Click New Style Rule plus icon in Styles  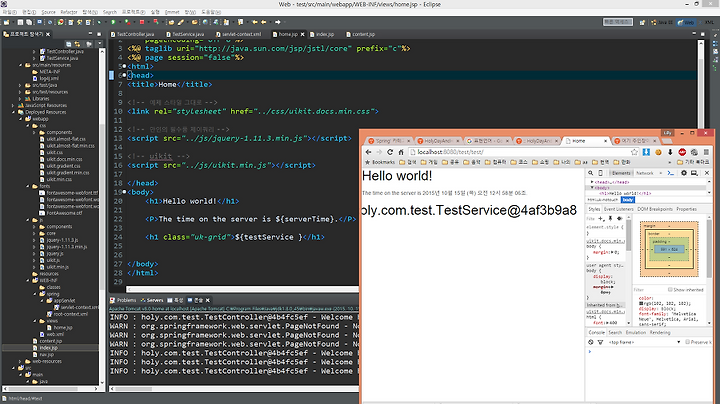click(x=601, y=219)
